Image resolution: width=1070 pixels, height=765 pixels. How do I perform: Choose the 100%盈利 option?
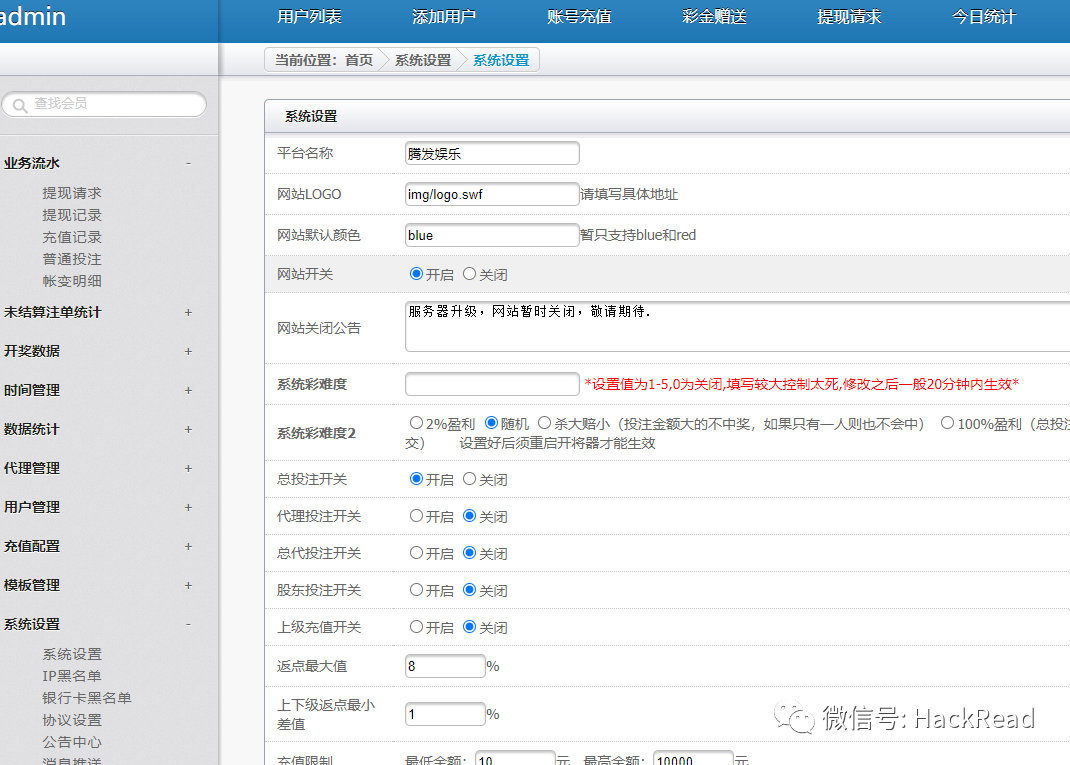(x=947, y=423)
